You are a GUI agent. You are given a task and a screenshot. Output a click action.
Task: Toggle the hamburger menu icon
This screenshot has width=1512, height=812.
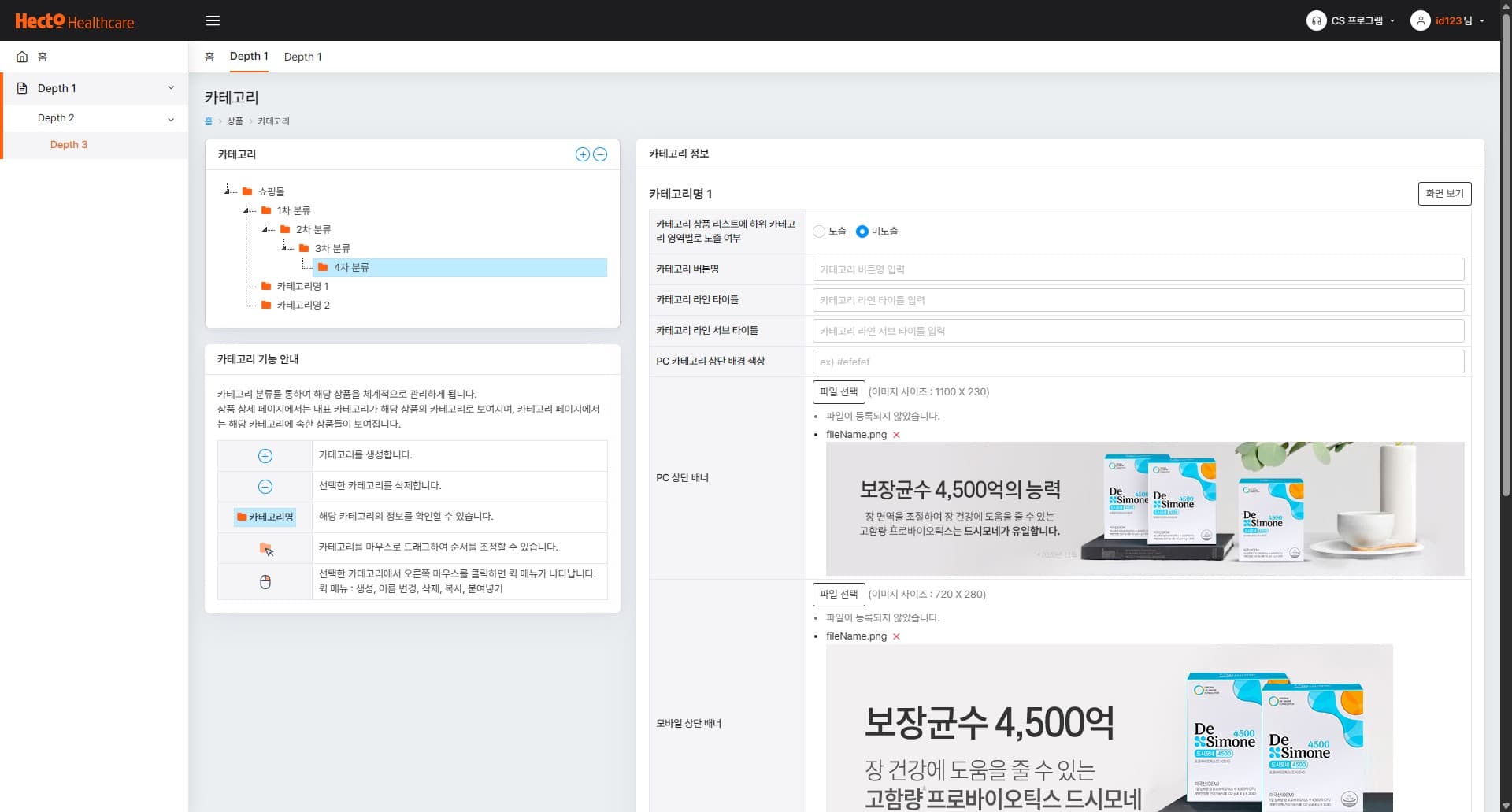(213, 20)
